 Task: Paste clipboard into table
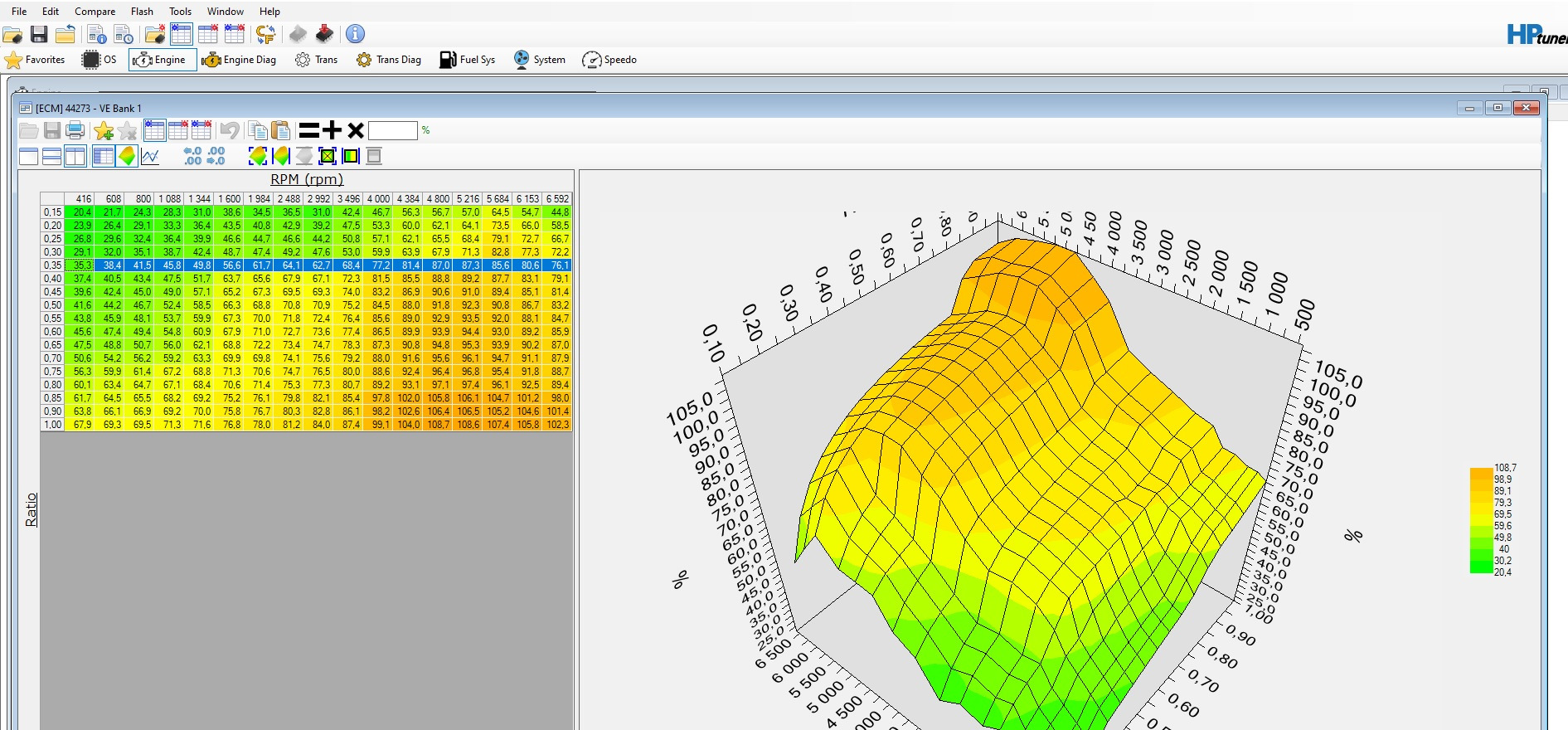(x=281, y=130)
